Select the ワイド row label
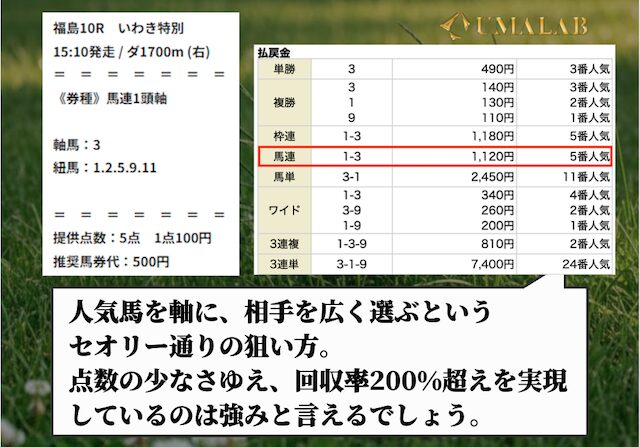Image resolution: width=640 pixels, height=447 pixels. tap(284, 210)
